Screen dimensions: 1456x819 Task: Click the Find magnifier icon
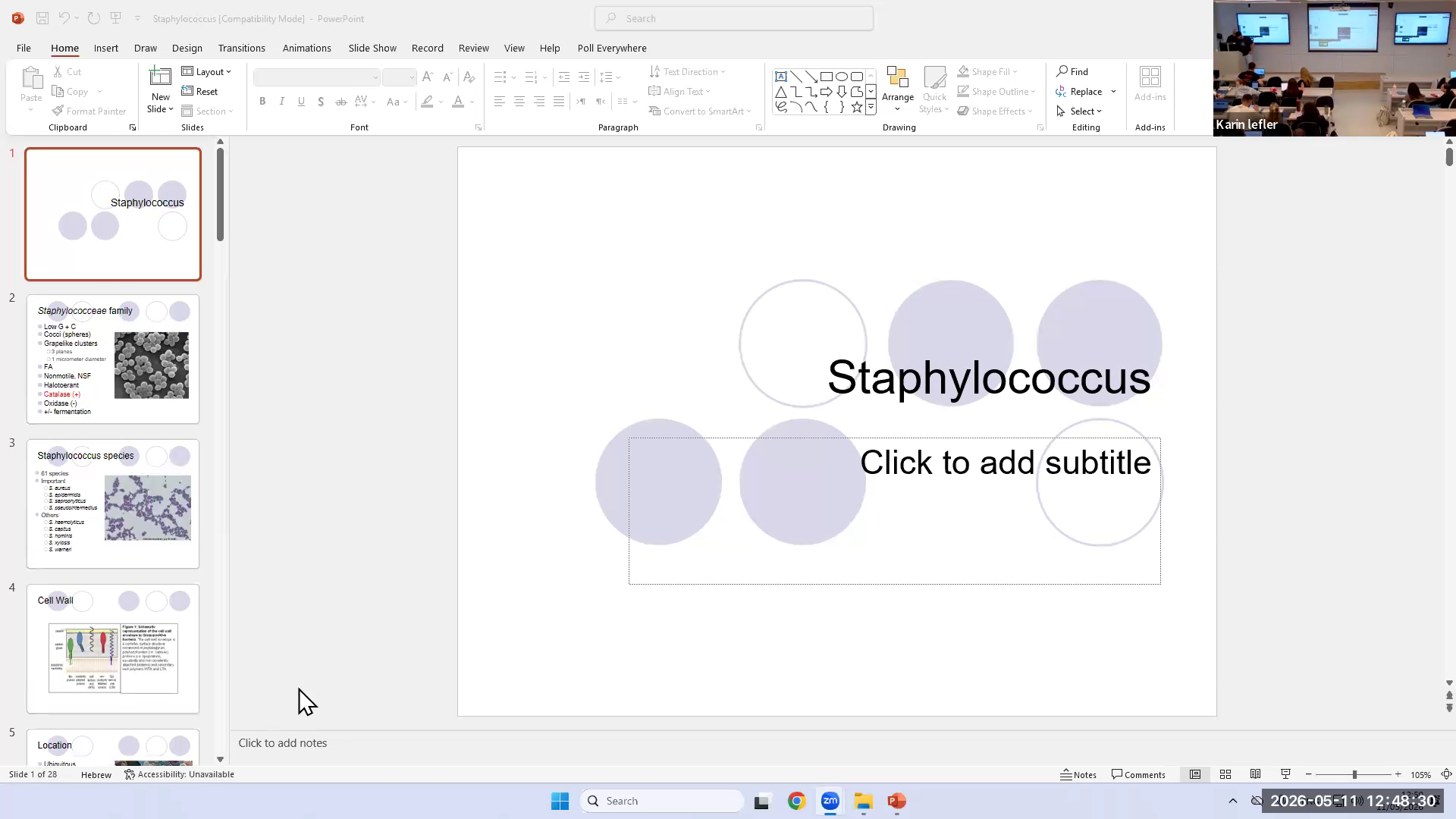click(1062, 71)
